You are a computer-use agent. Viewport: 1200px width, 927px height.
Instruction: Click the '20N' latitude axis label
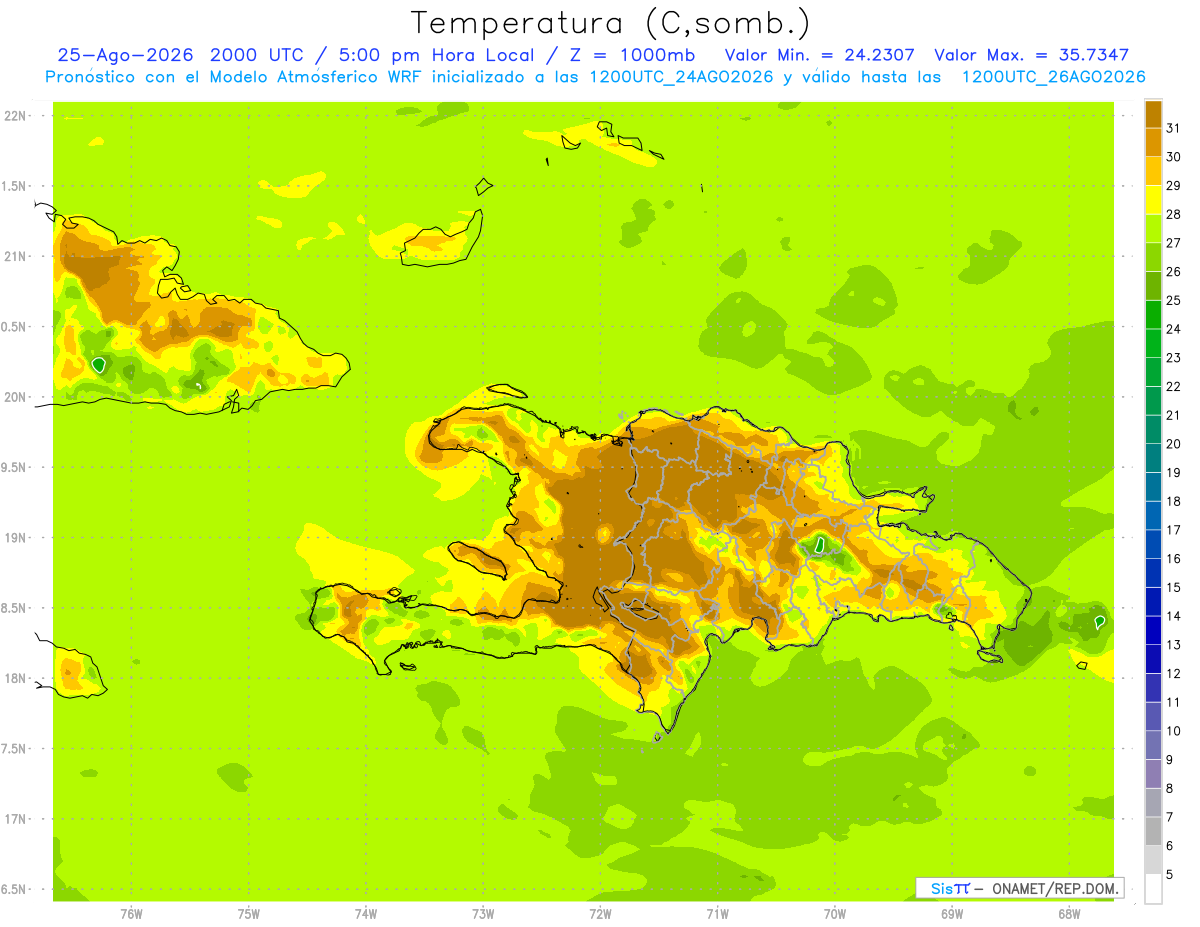pos(16,397)
